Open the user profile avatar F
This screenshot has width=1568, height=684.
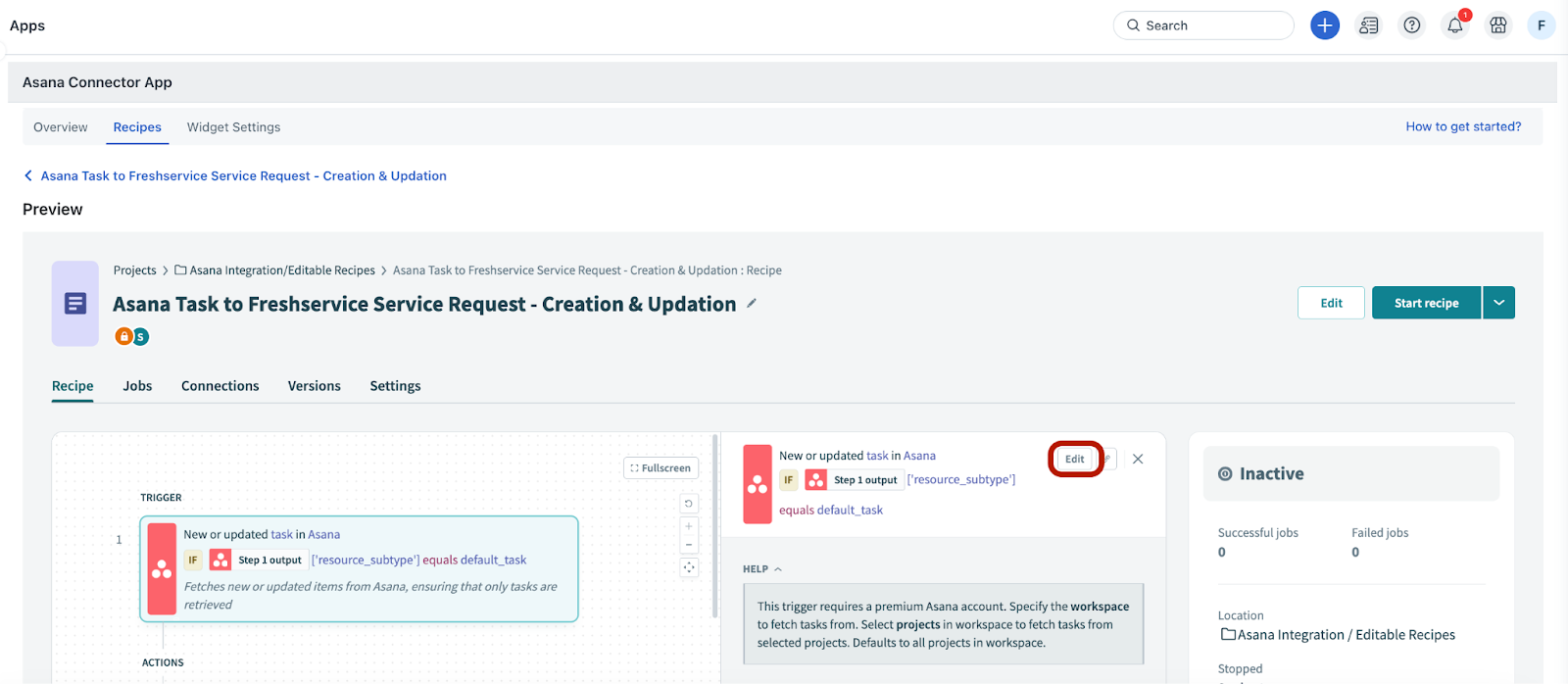point(1542,25)
